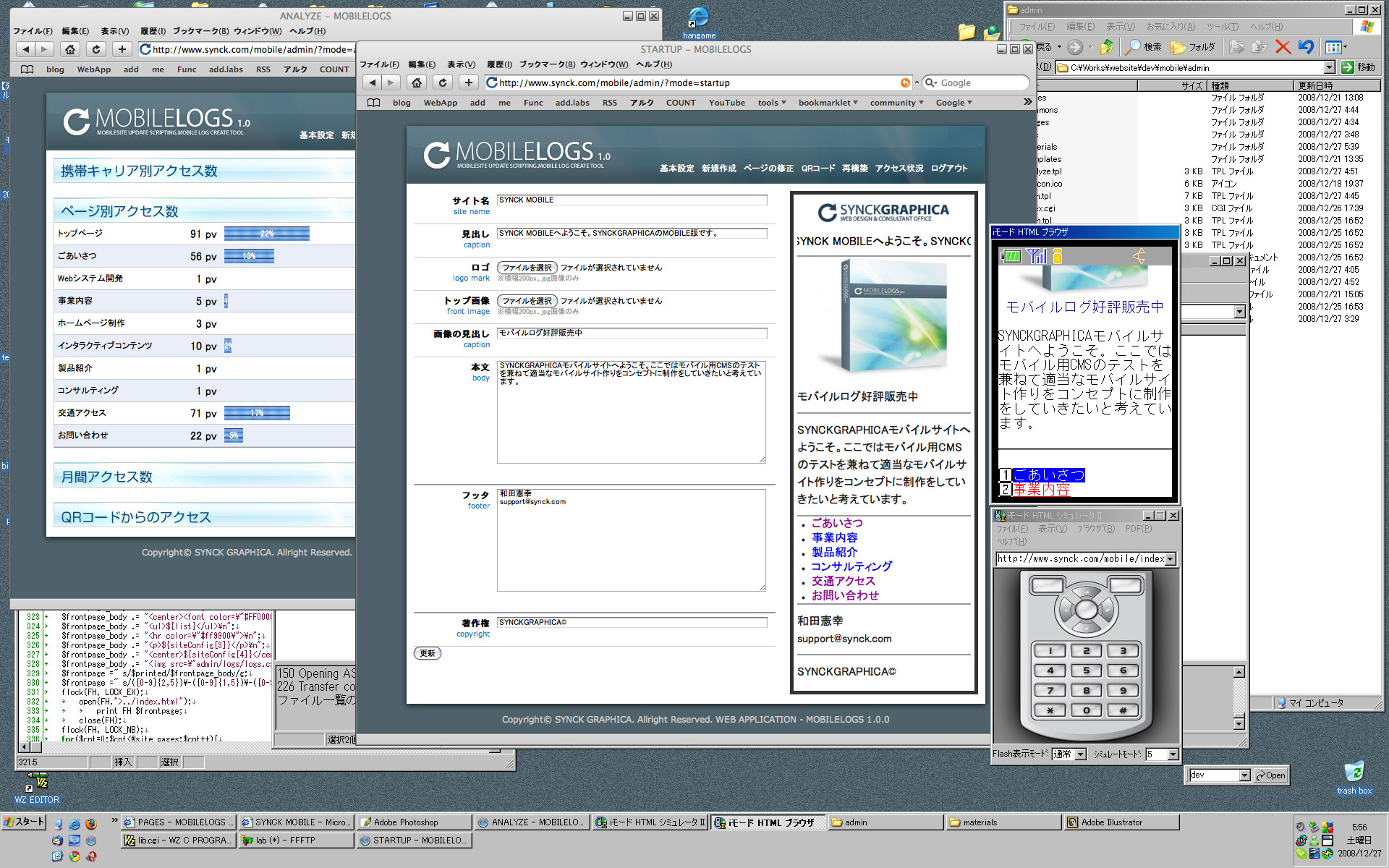Open ブラウザ(B) menu in iモード simulator

point(1095,529)
